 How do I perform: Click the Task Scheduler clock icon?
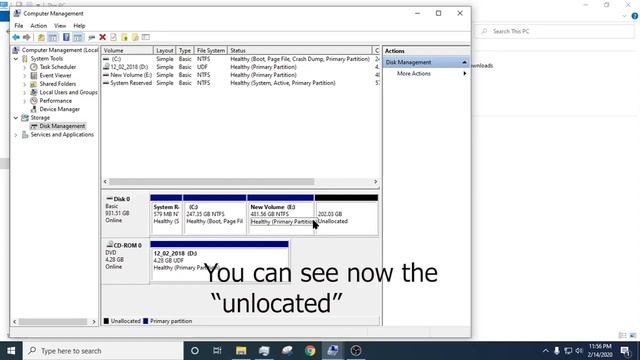click(x=34, y=67)
